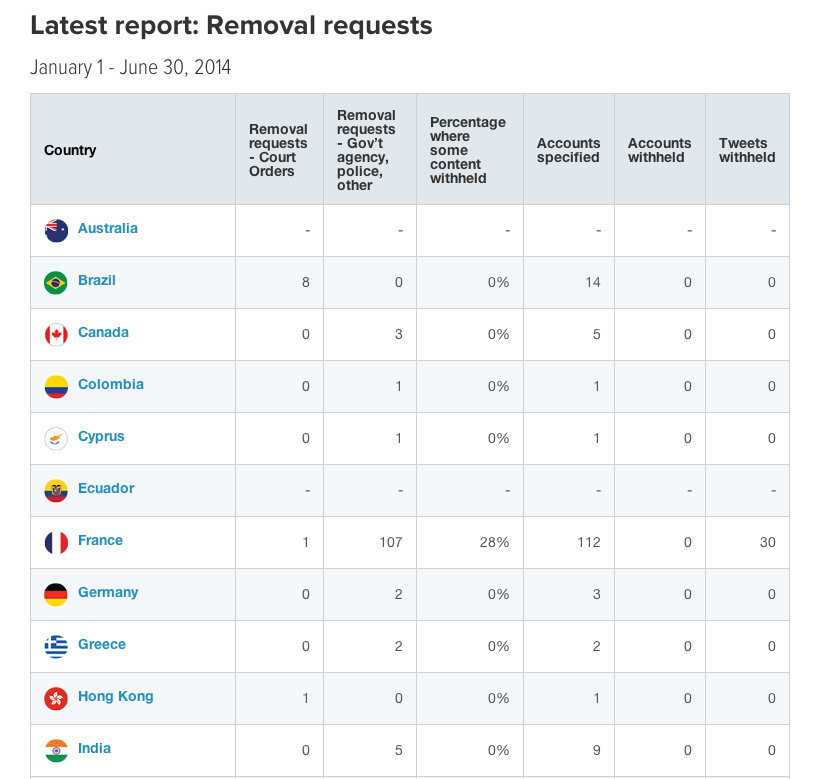Screen dimensions: 815x779
Task: Click France's 30 tweets withheld cell
Action: pos(767,543)
